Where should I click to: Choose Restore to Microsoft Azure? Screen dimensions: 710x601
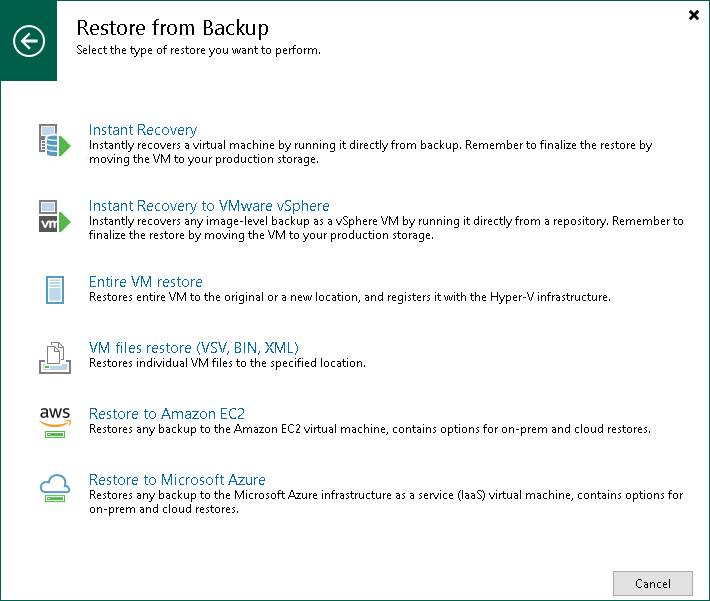[177, 480]
